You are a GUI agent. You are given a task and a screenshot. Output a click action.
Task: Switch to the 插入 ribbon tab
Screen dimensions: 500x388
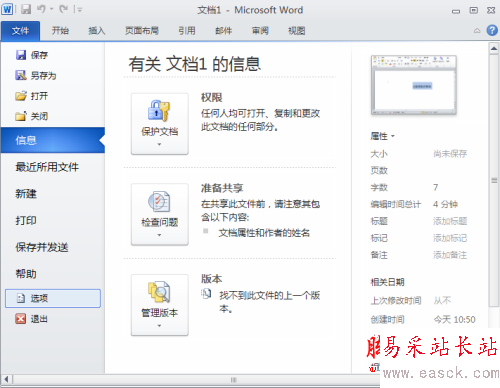click(x=97, y=31)
